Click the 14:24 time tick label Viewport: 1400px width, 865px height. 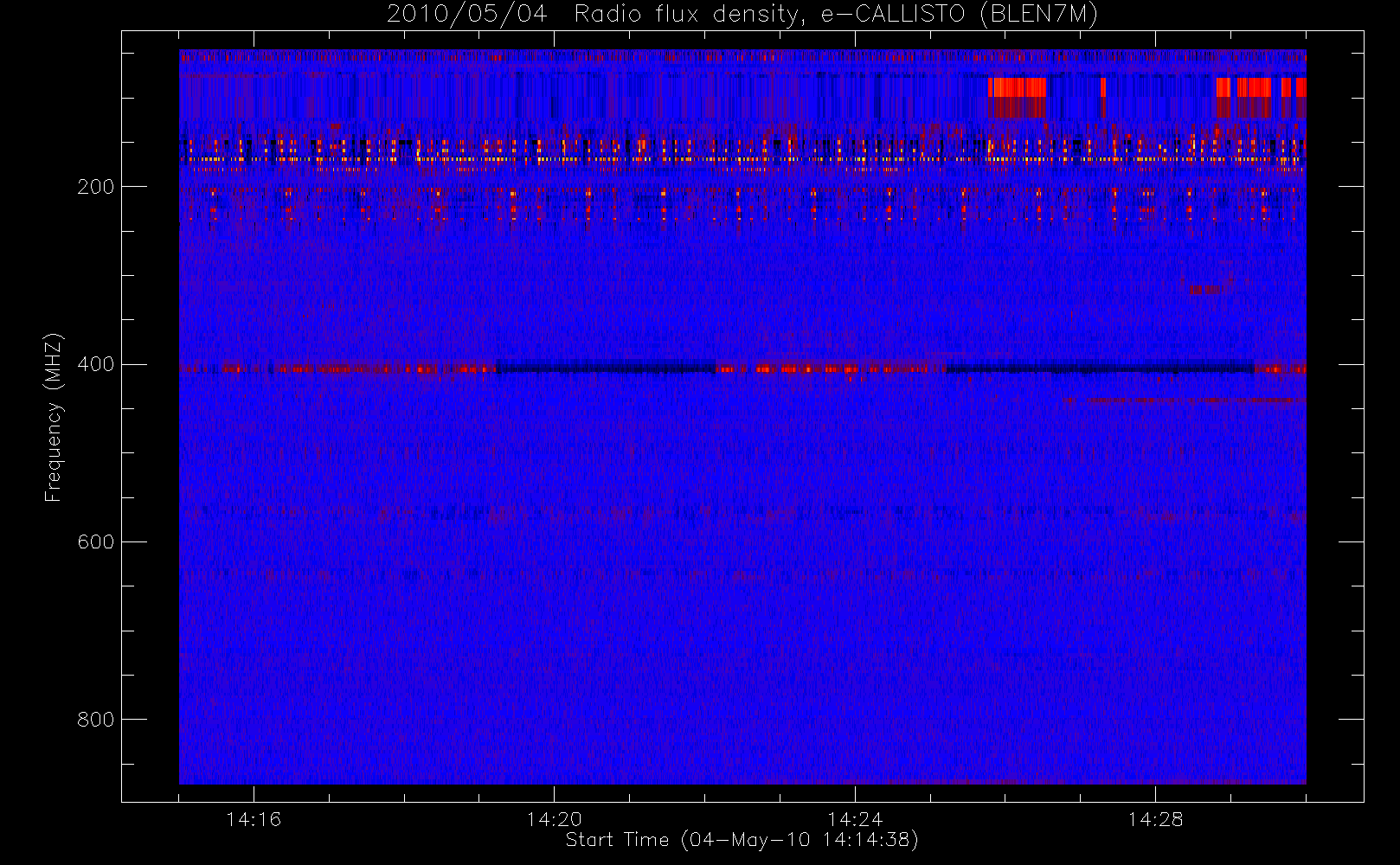coord(854,818)
